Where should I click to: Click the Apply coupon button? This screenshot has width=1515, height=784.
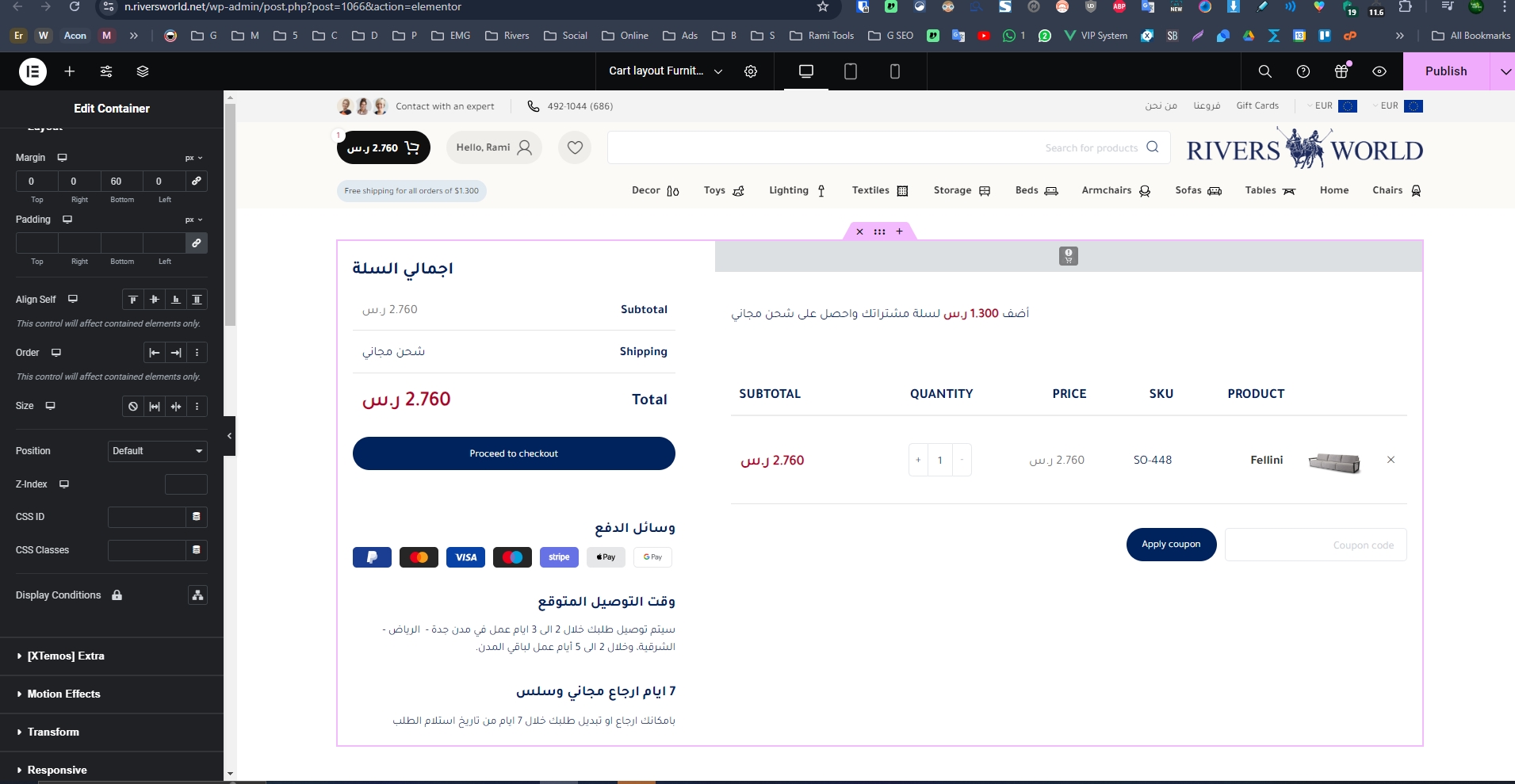(1171, 545)
